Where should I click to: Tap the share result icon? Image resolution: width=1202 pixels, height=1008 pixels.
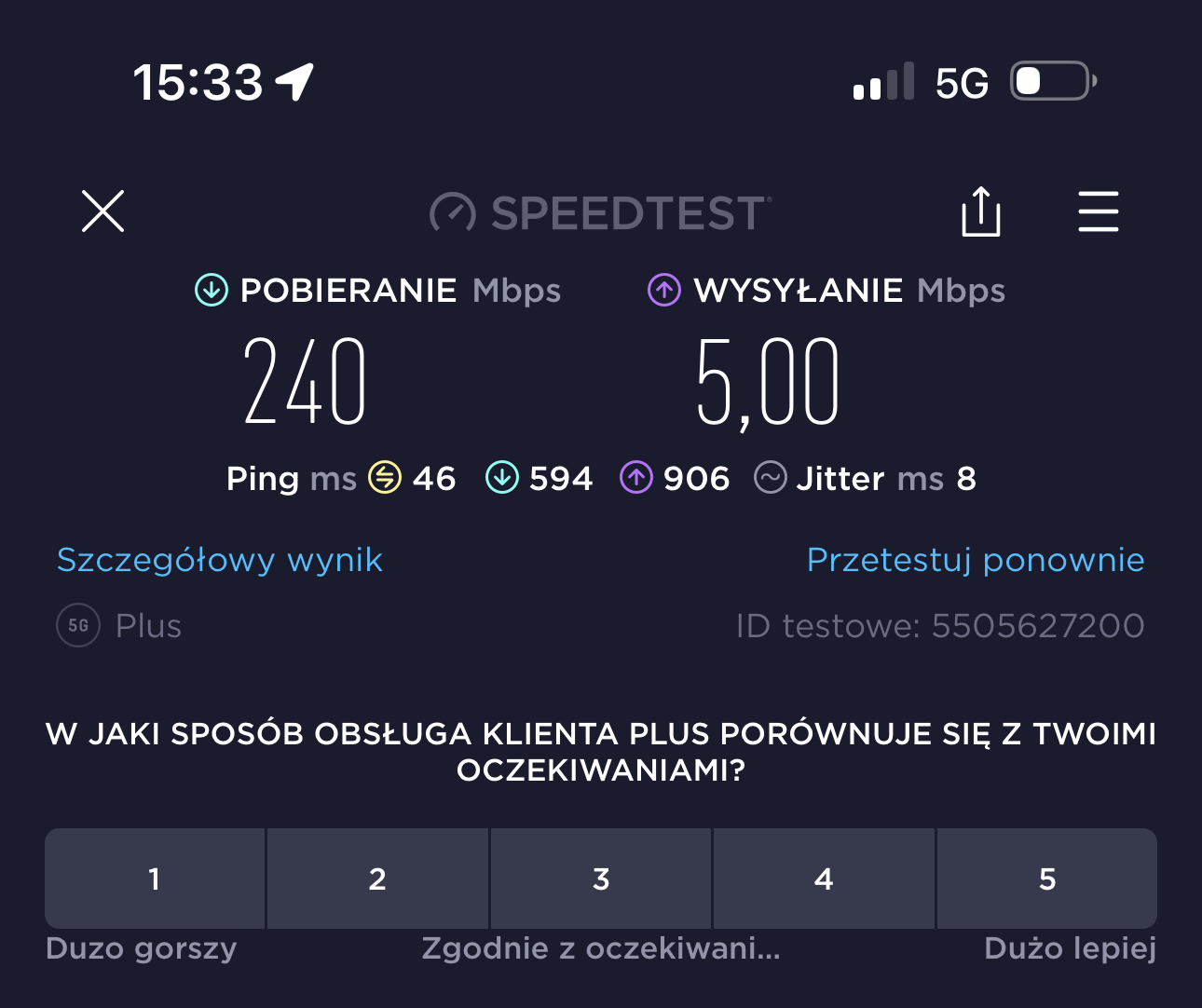coord(980,212)
